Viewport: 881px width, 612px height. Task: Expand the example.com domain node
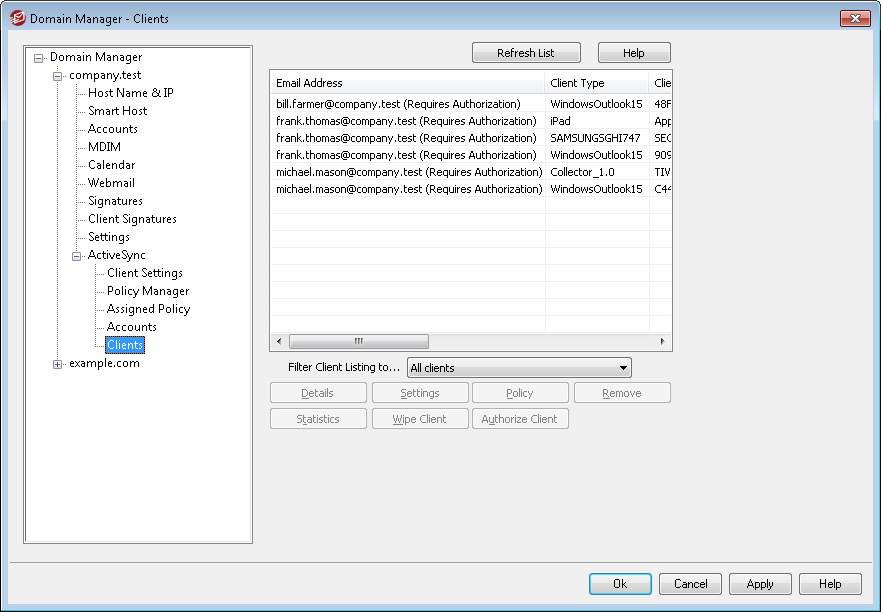tap(58, 364)
